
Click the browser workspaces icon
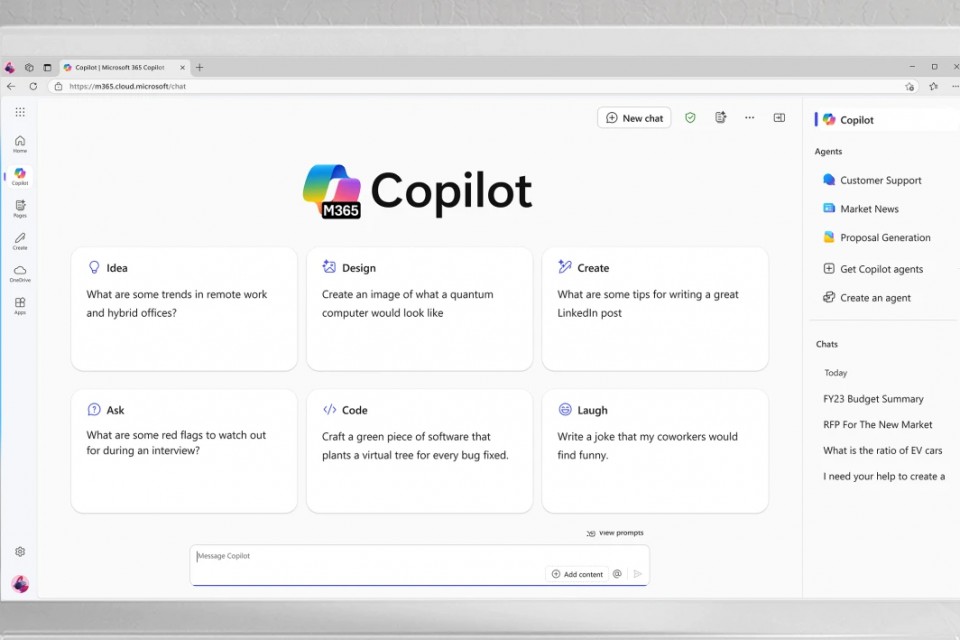(29, 67)
